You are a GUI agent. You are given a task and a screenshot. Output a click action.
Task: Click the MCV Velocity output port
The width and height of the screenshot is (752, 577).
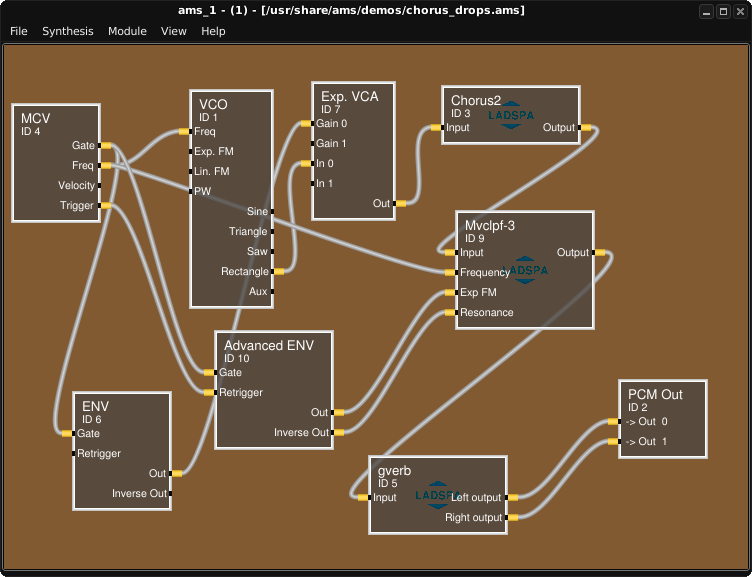point(99,186)
